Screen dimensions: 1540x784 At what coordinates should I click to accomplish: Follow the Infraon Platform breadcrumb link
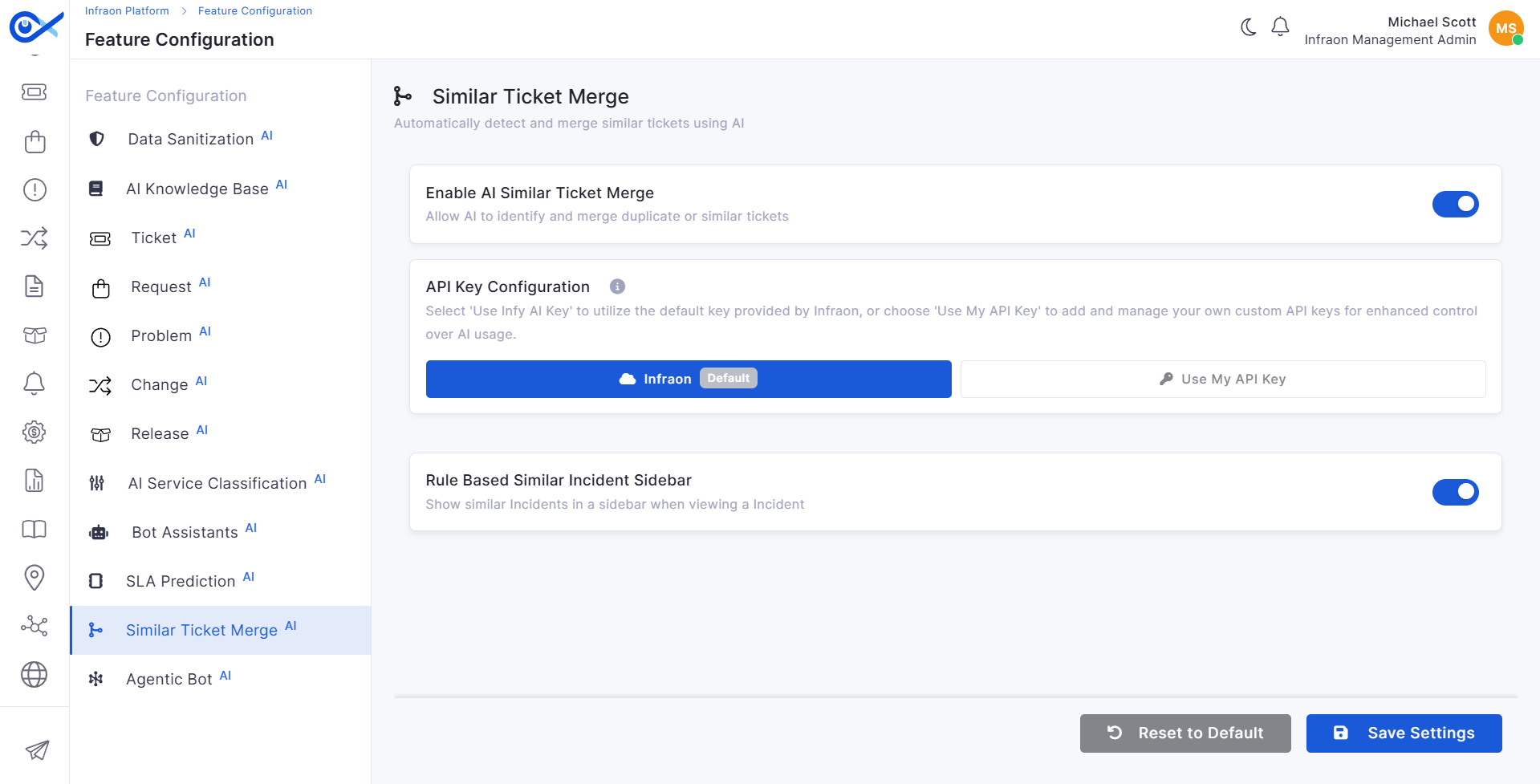click(127, 10)
